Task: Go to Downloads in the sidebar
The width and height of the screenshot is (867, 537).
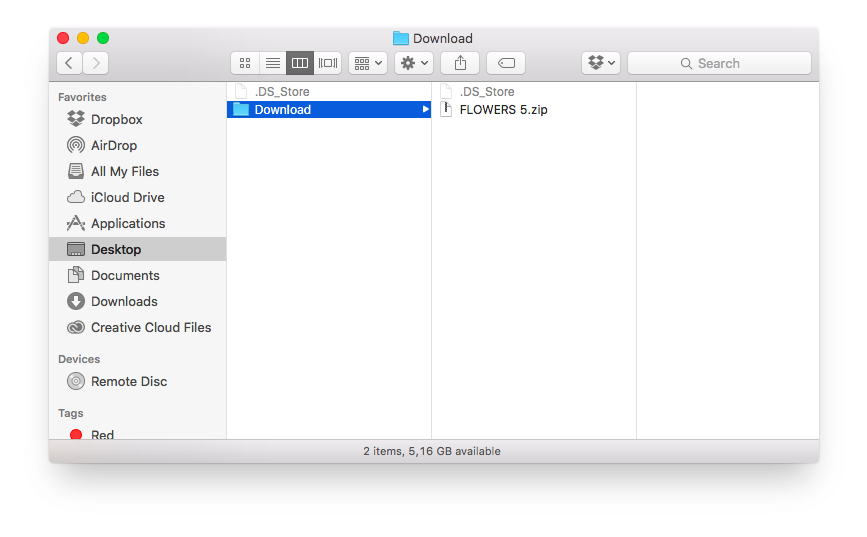Action: pos(124,301)
